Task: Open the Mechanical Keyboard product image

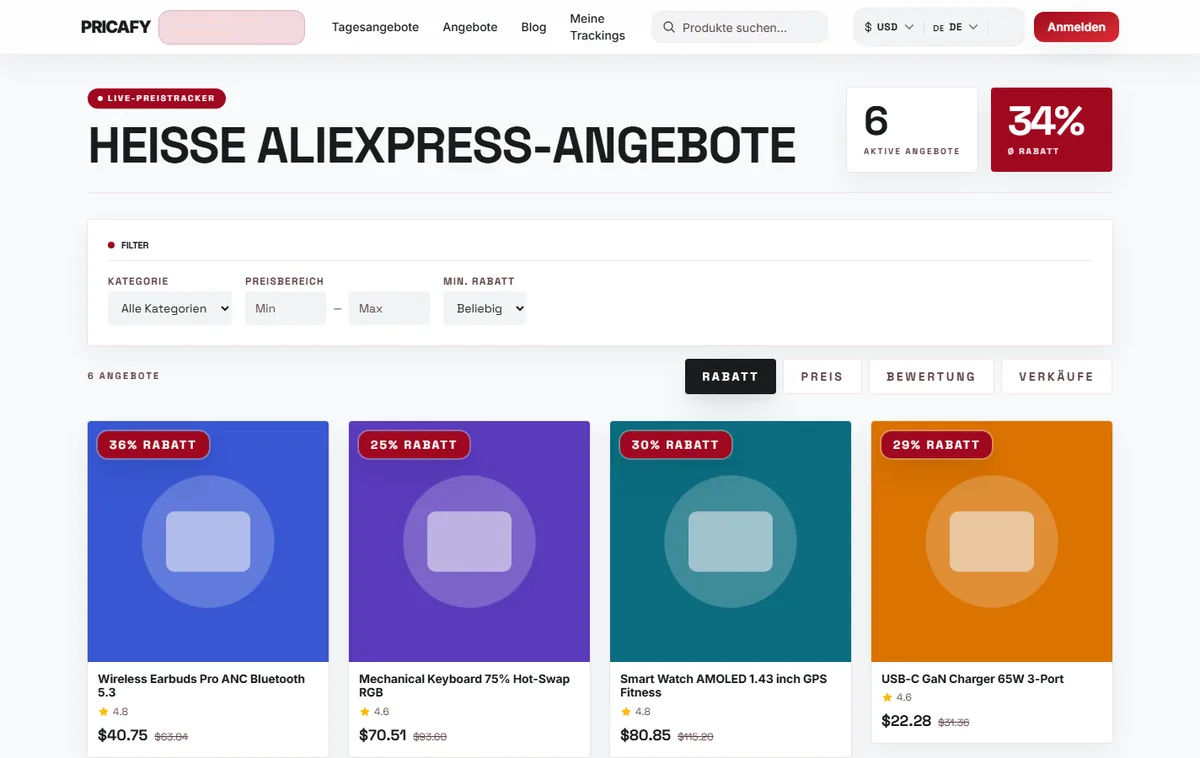Action: (469, 541)
